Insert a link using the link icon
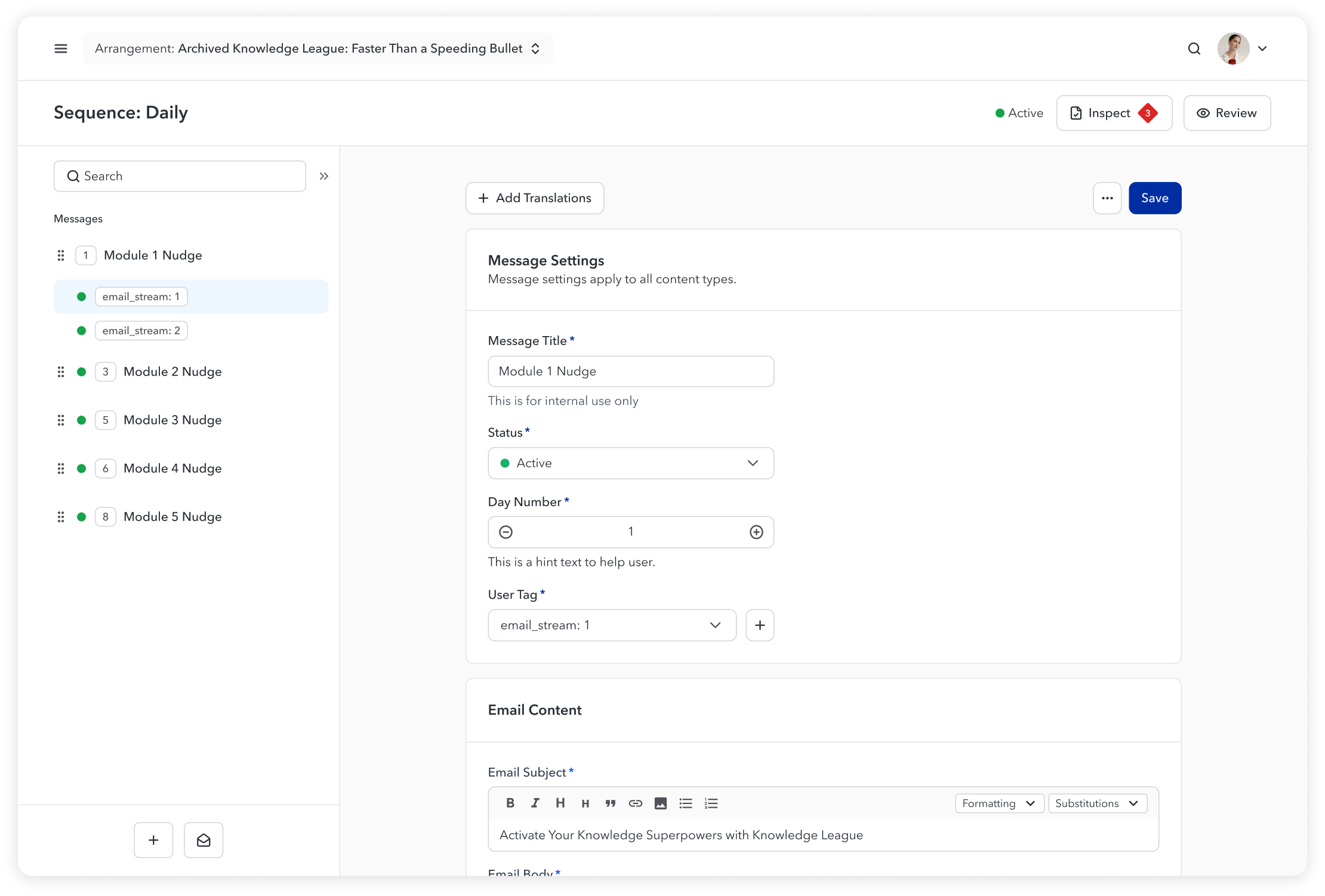 pyautogui.click(x=635, y=803)
